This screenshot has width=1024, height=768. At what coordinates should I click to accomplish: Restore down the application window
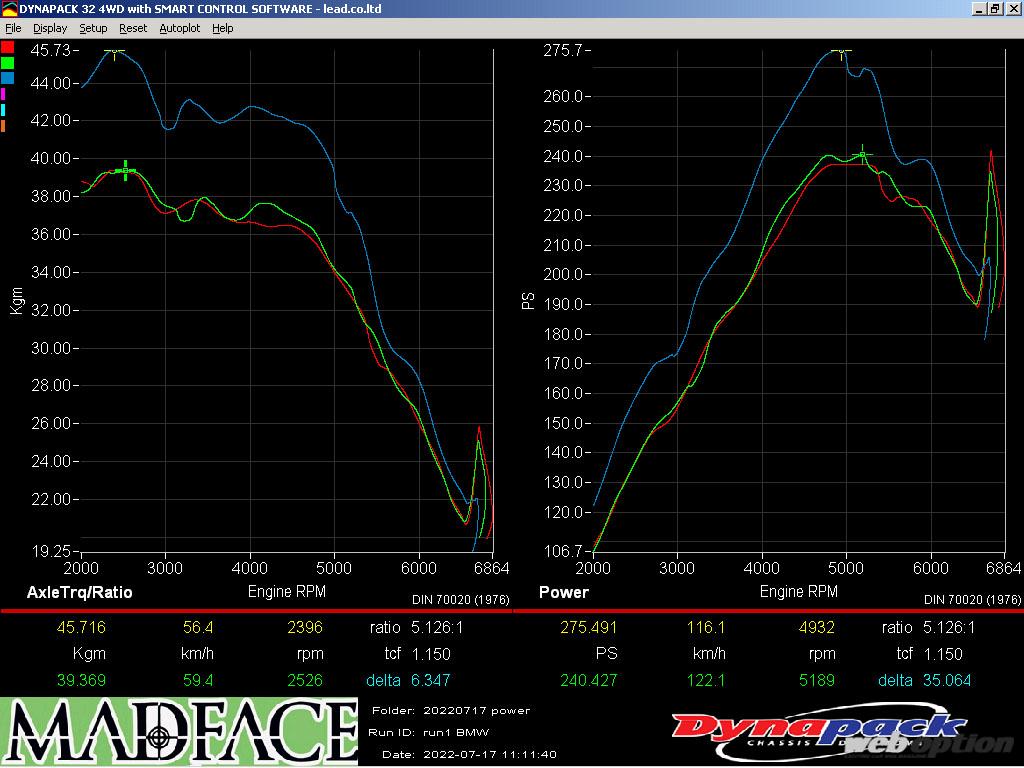click(x=995, y=9)
